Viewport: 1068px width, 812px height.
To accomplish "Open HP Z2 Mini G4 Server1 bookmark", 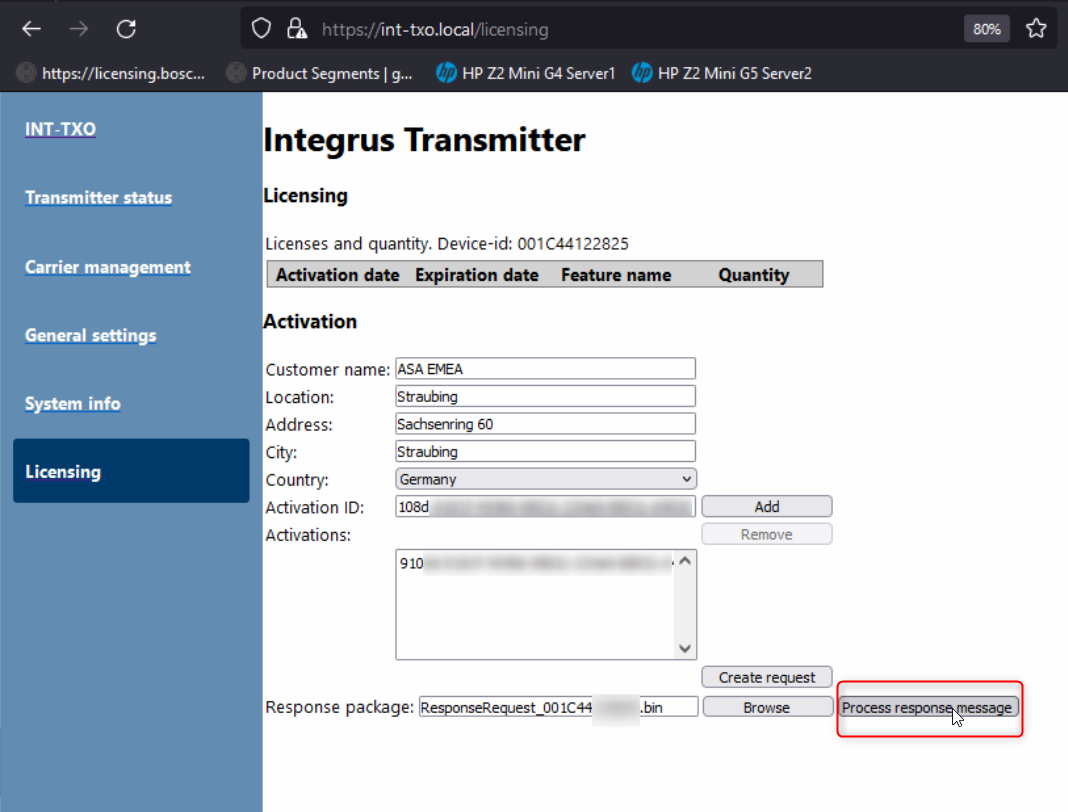I will click(x=526, y=73).
